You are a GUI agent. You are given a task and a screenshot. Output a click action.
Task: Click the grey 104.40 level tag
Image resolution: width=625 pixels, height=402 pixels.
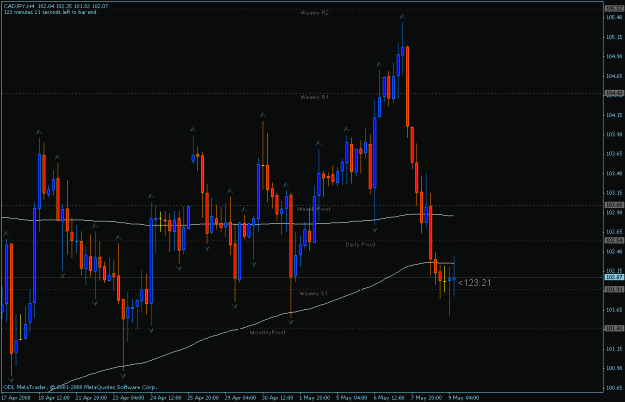click(x=614, y=93)
